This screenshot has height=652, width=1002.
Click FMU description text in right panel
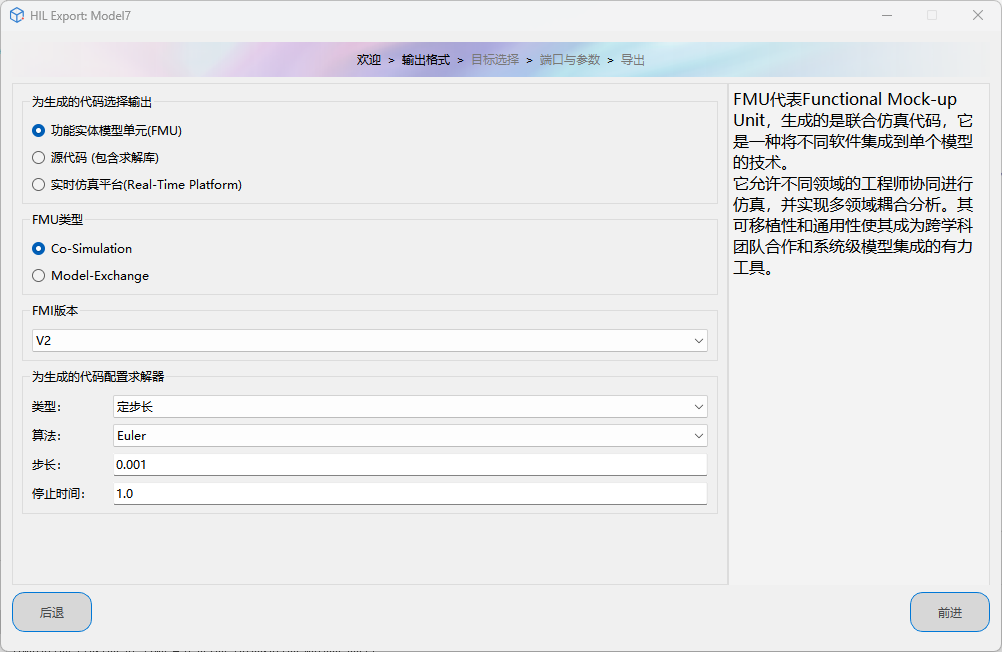pyautogui.click(x=853, y=183)
